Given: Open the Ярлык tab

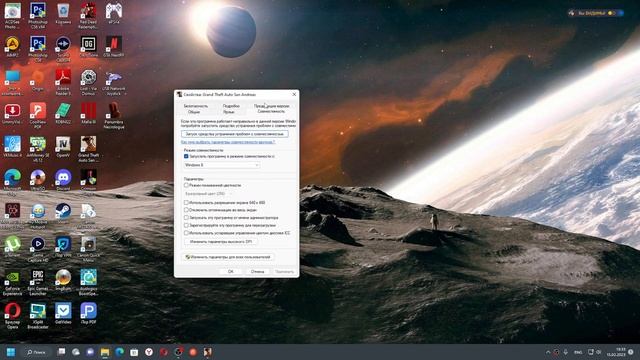Looking at the screenshot, I should click(229, 111).
